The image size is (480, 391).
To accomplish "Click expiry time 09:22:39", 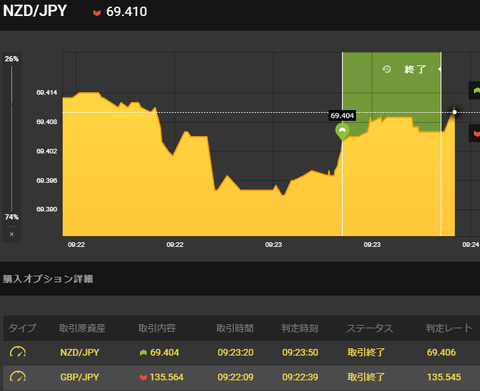I will 300,377.
